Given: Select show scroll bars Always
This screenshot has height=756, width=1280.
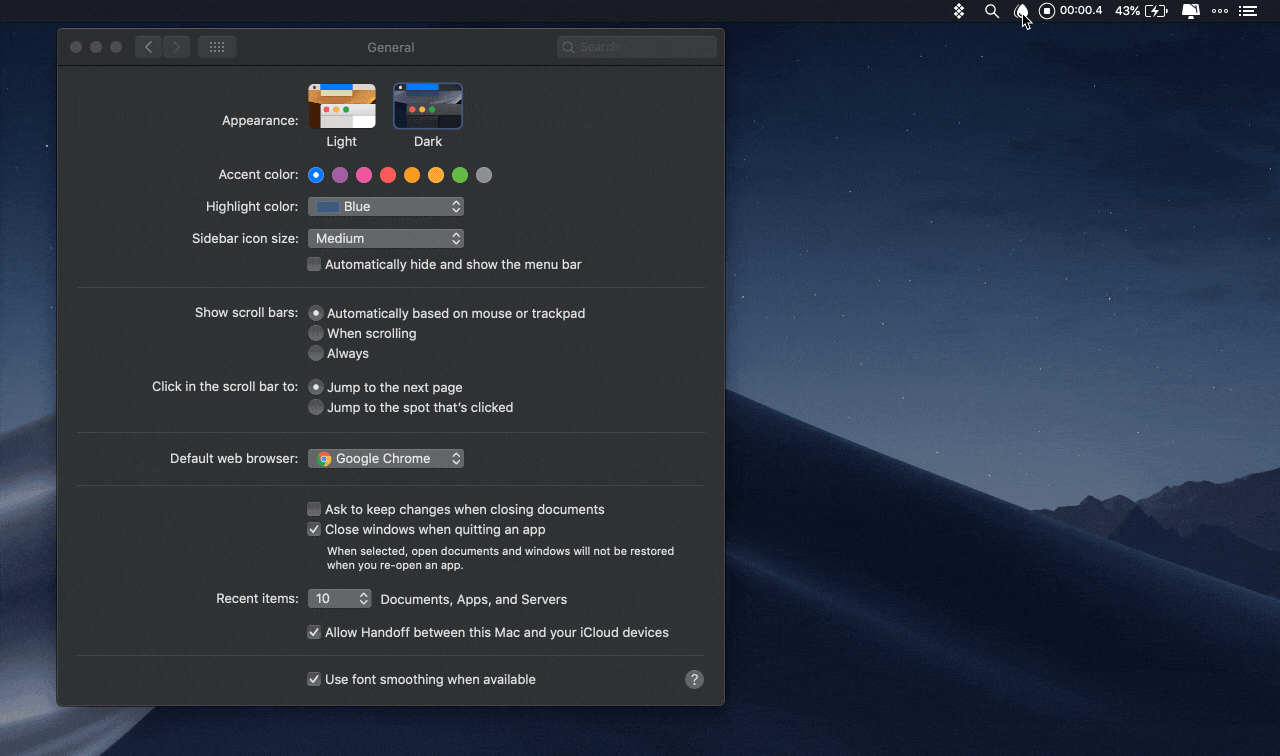Looking at the screenshot, I should (x=316, y=353).
